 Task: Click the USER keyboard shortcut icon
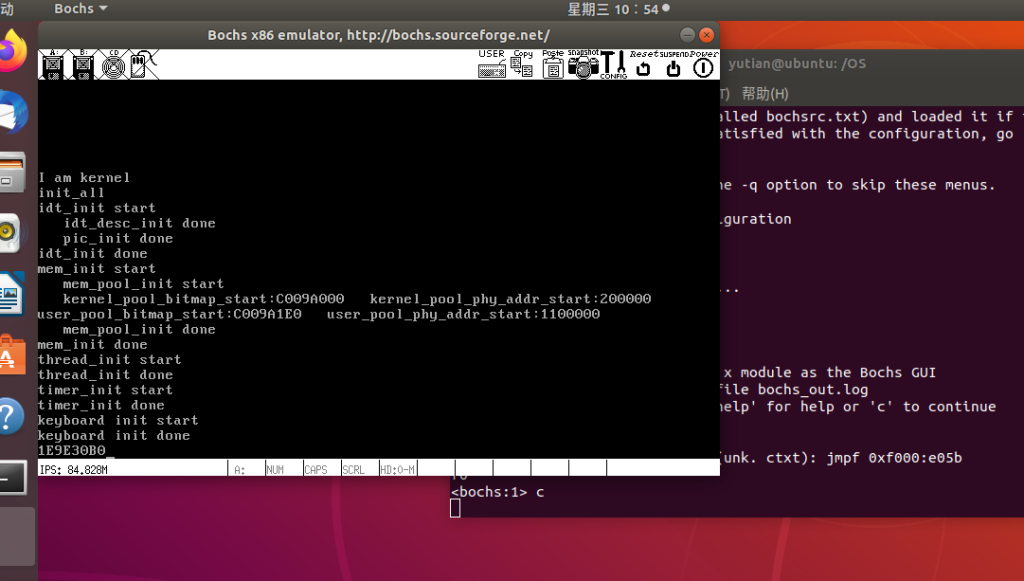(491, 64)
